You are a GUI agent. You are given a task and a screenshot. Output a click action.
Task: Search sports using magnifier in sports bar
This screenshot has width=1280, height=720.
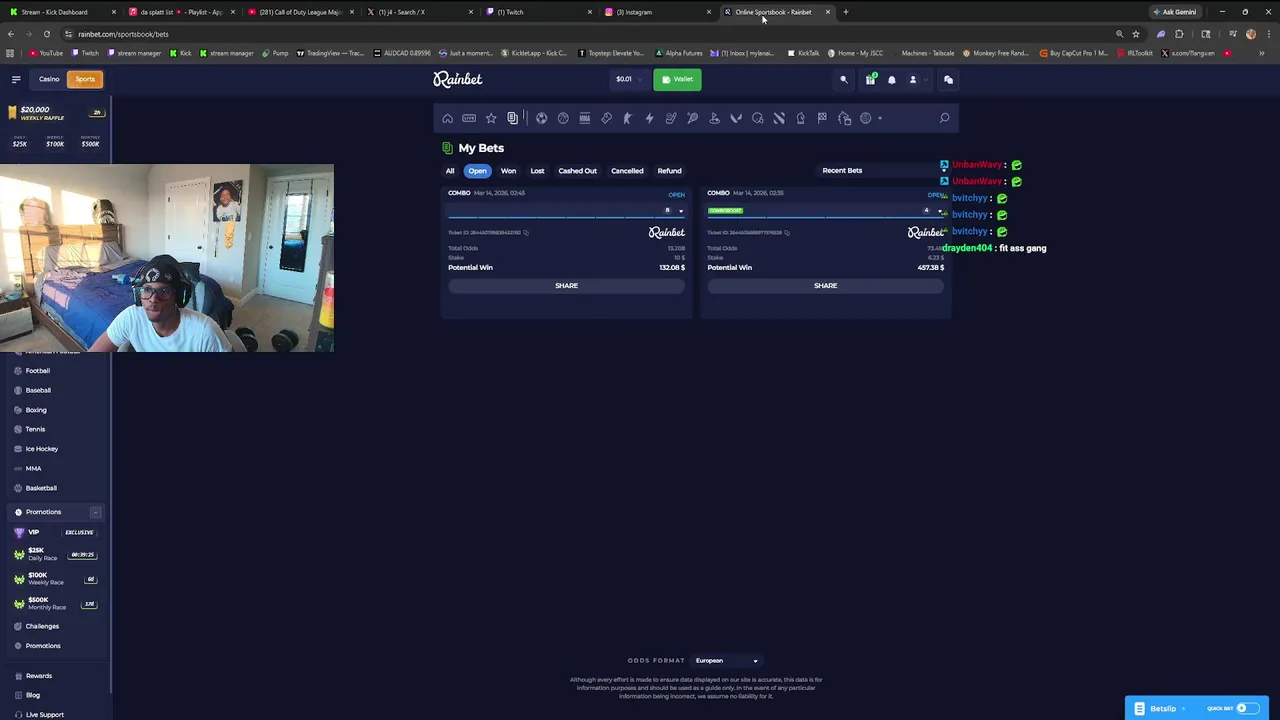(944, 118)
